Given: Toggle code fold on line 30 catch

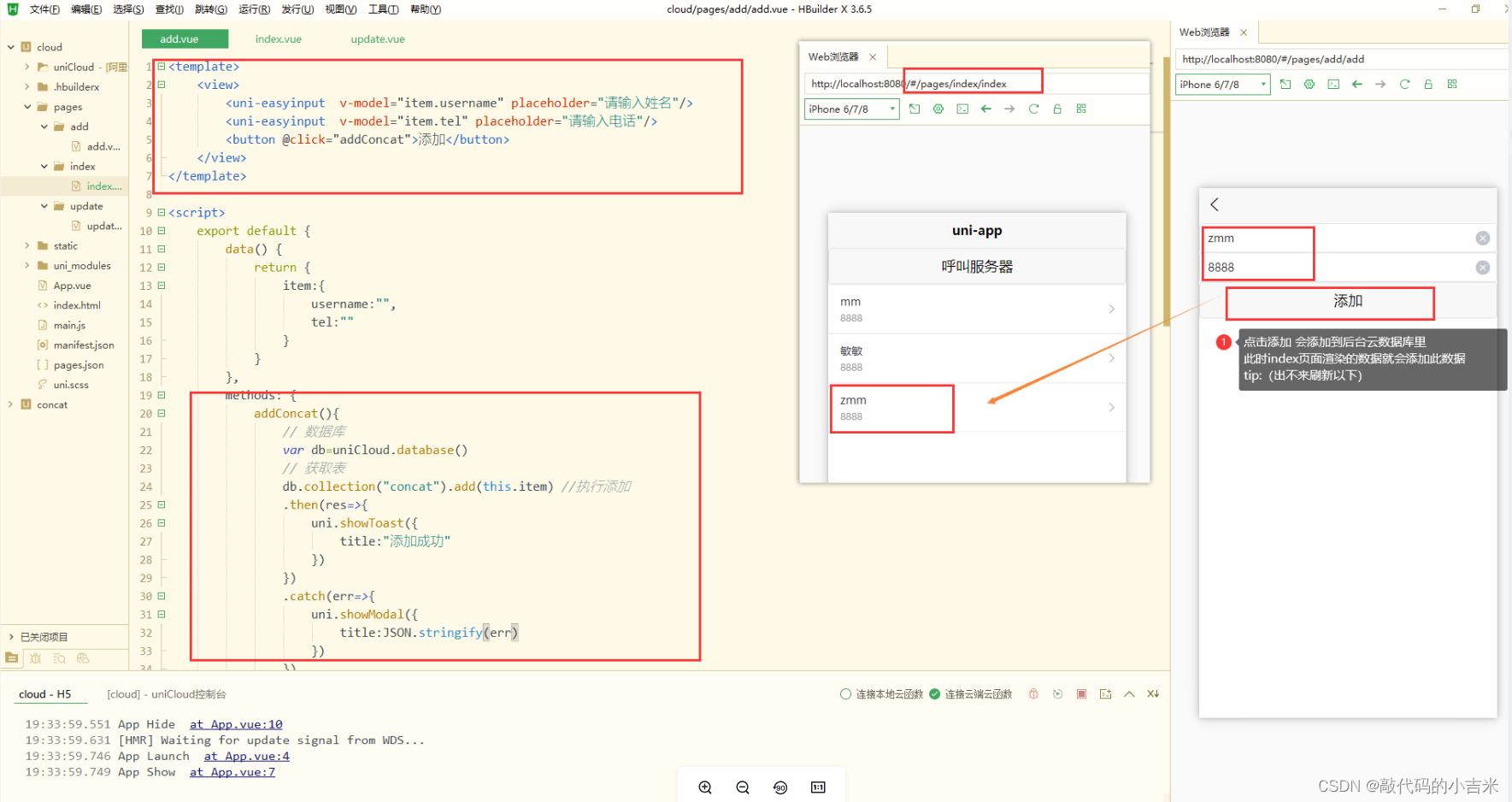Looking at the screenshot, I should click(x=162, y=596).
